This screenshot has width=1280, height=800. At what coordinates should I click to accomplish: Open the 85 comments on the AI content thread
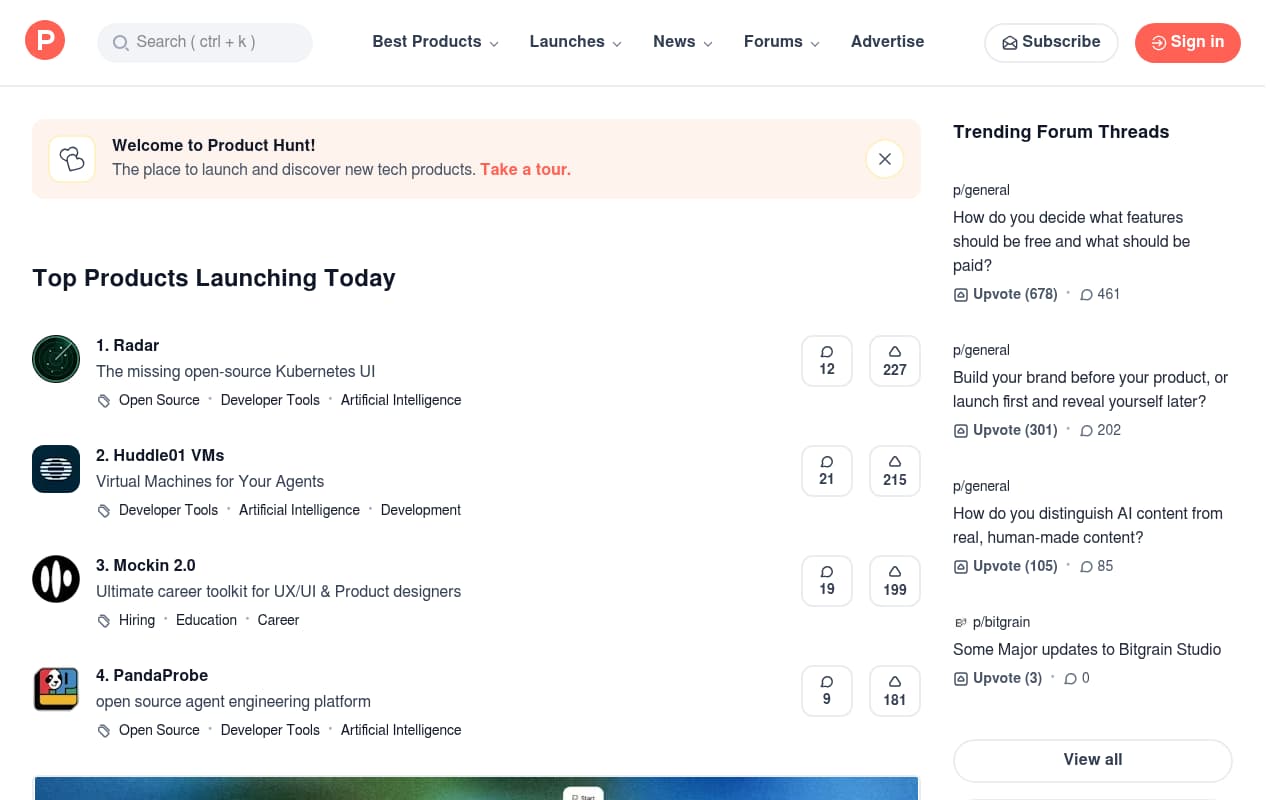(1096, 566)
